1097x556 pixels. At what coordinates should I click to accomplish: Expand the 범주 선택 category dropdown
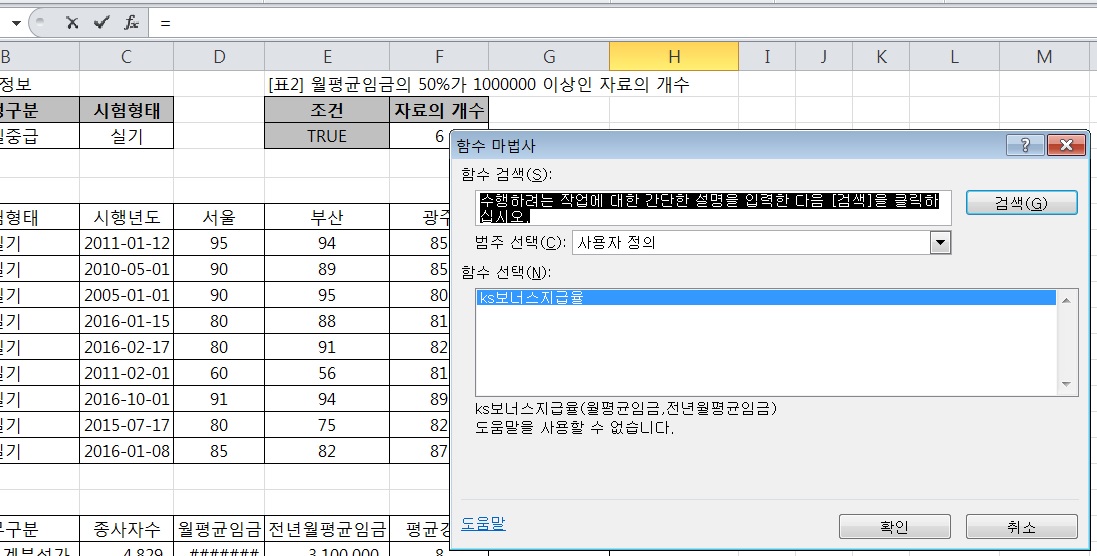pyautogui.click(x=939, y=242)
